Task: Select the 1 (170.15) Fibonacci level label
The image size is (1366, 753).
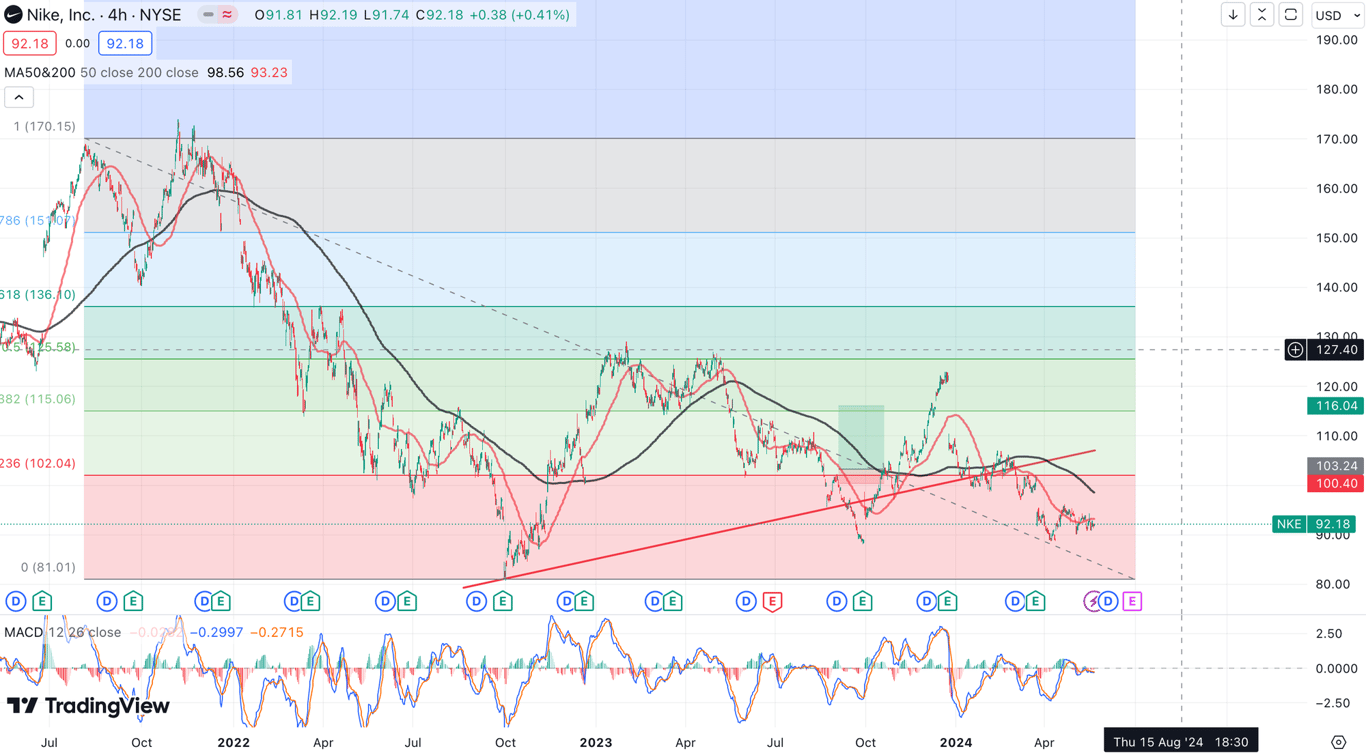Action: point(44,127)
